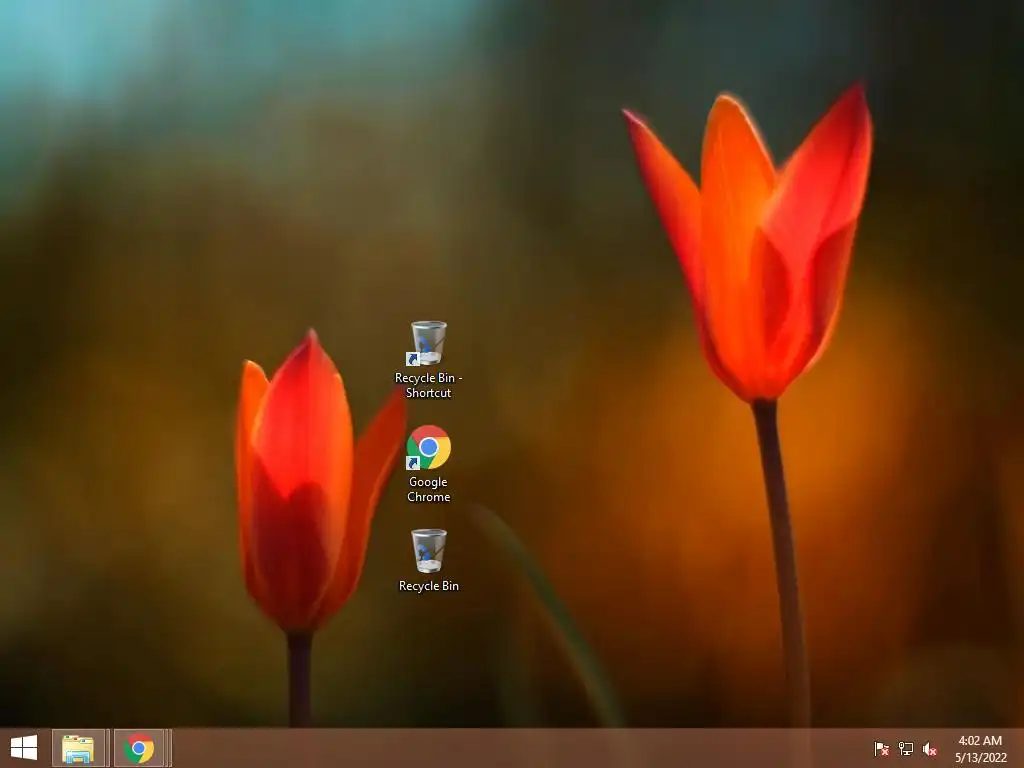Open the clock showing 4:02 AM

point(980,748)
